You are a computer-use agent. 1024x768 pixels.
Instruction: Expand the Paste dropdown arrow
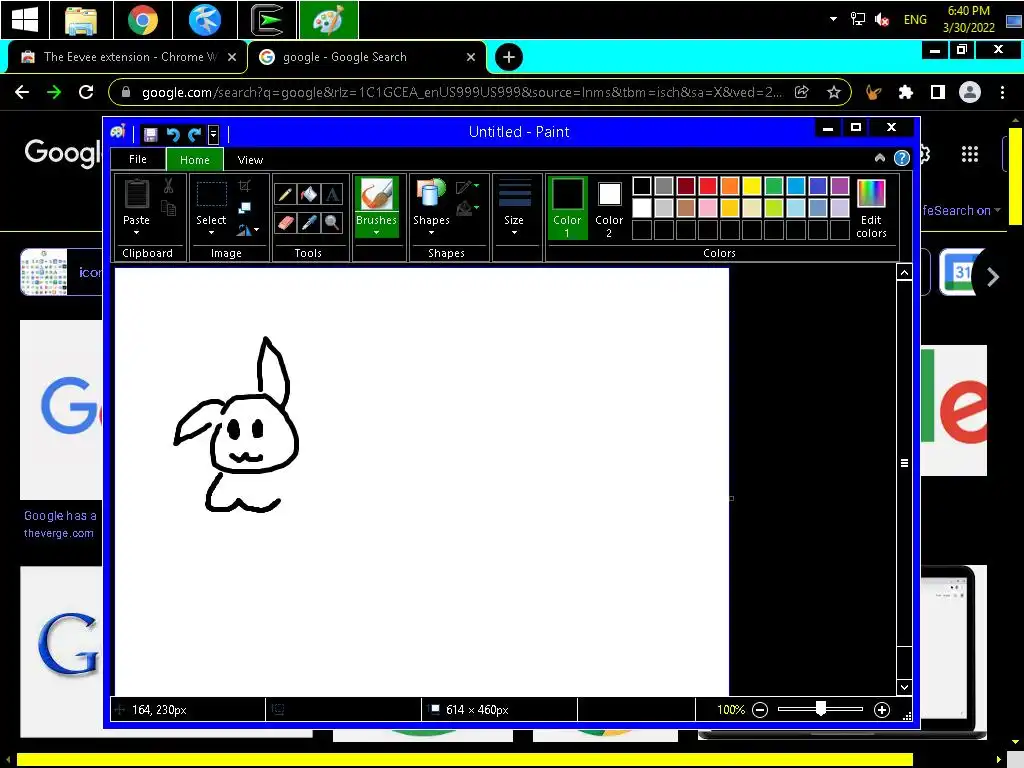pyautogui.click(x=136, y=232)
